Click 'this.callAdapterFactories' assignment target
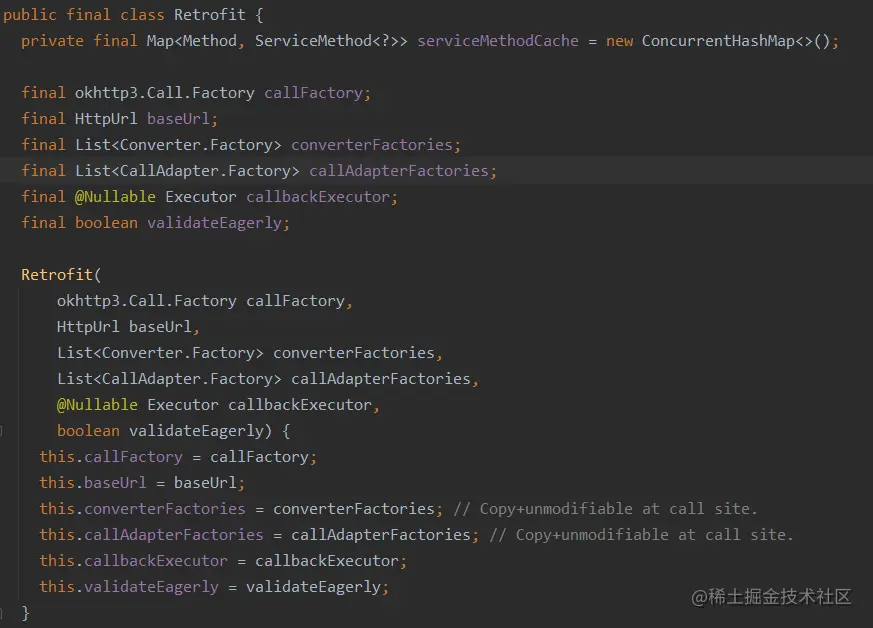 coord(151,535)
